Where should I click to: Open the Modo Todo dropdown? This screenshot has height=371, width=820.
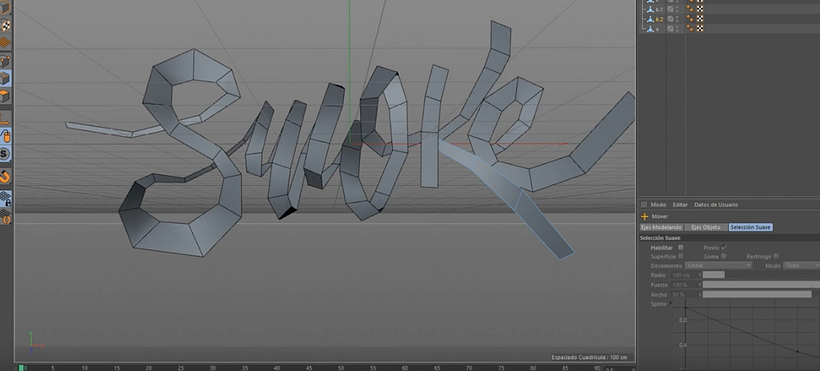coord(801,266)
